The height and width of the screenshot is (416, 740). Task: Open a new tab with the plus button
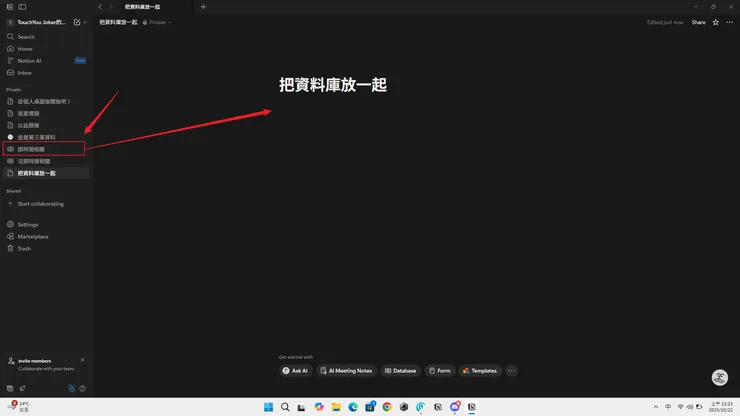[x=203, y=7]
